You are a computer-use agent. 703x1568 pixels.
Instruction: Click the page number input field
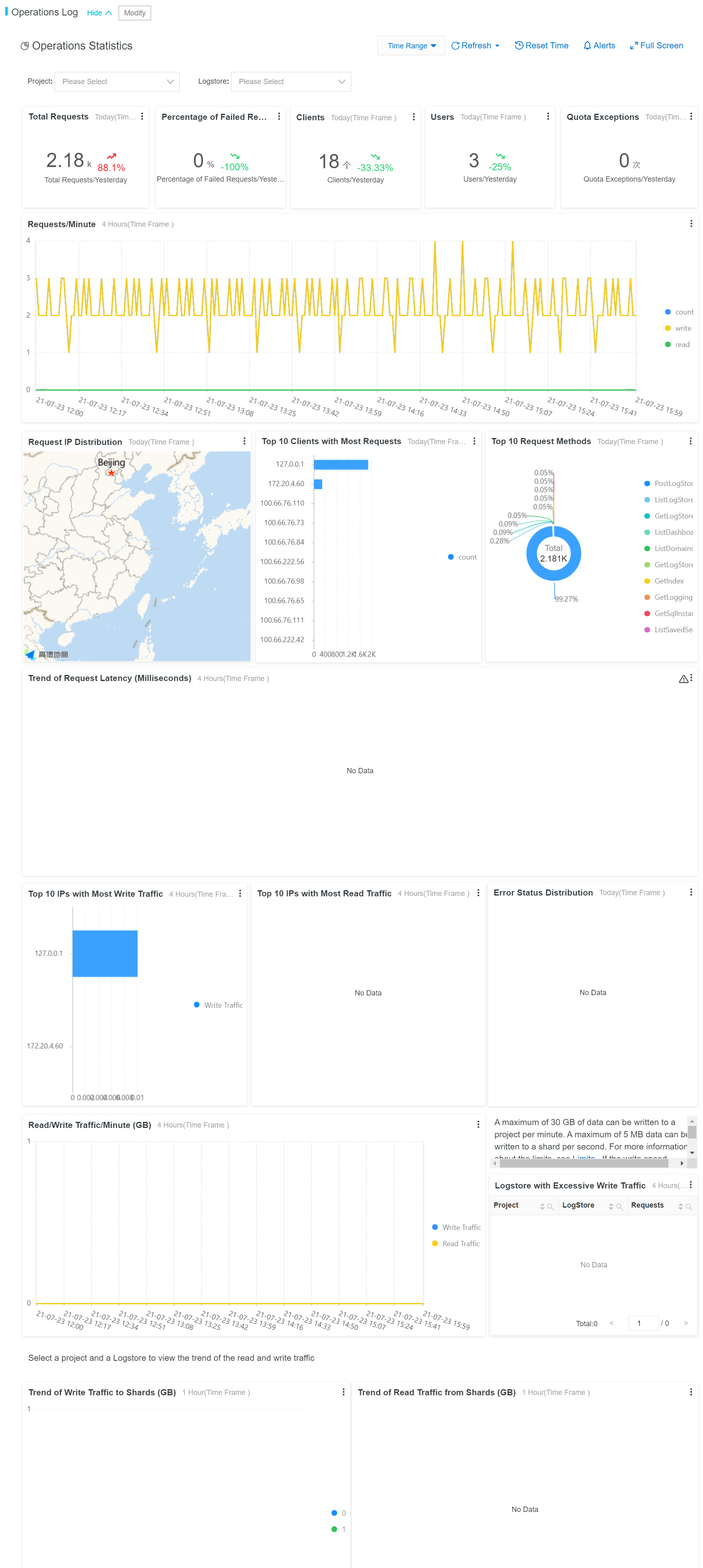[643, 1323]
